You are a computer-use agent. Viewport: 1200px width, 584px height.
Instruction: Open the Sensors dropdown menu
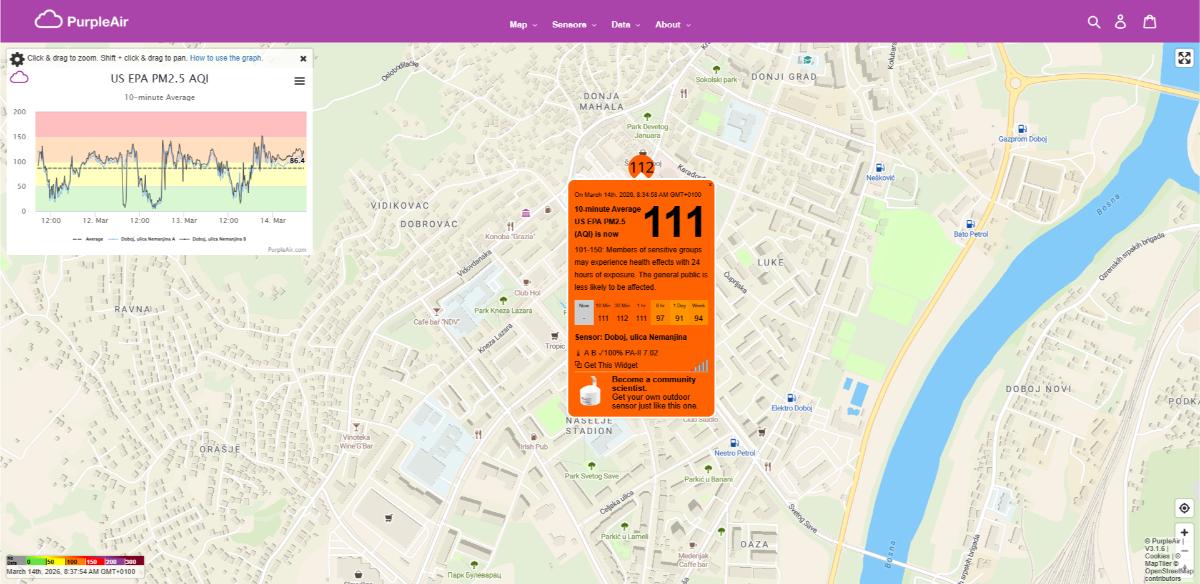tap(572, 24)
